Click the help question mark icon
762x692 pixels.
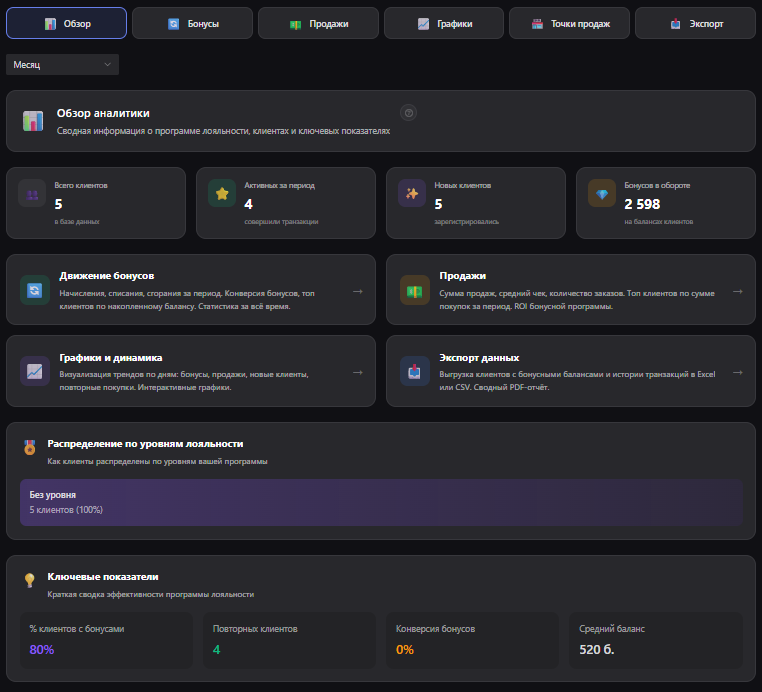point(408,113)
